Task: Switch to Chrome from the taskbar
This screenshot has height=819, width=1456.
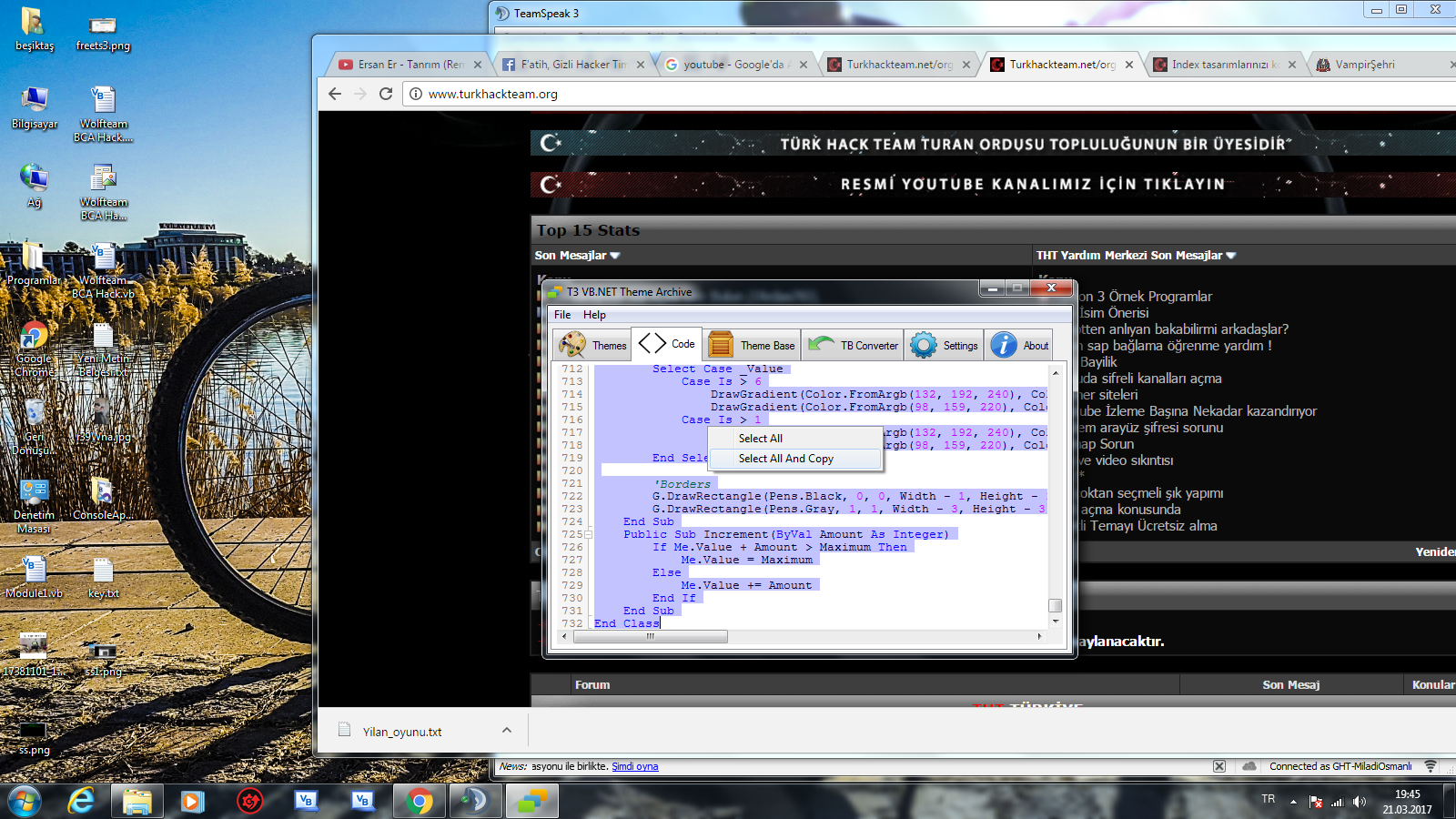Action: 420,801
